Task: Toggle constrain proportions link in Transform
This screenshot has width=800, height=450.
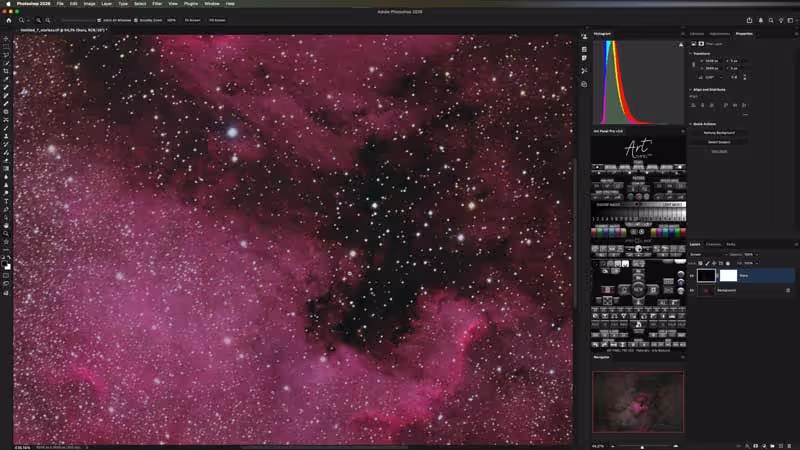Action: click(693, 65)
